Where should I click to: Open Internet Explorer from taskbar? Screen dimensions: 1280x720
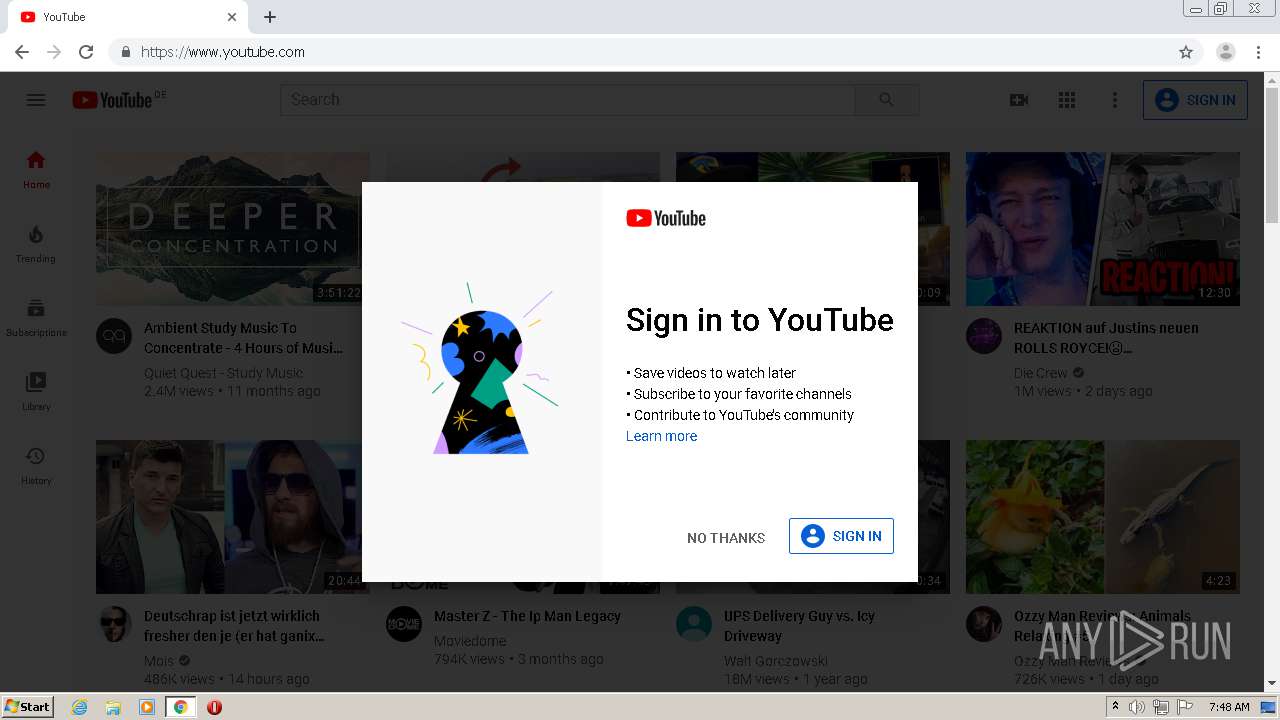pos(80,707)
